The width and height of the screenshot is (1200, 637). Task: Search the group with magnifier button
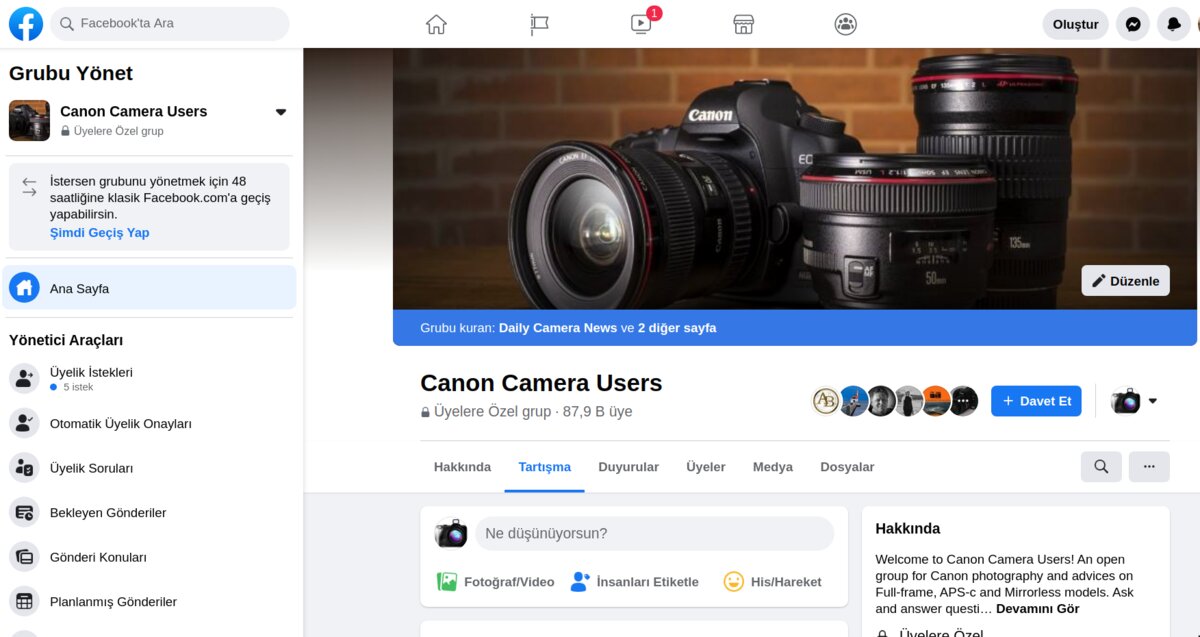(1101, 466)
